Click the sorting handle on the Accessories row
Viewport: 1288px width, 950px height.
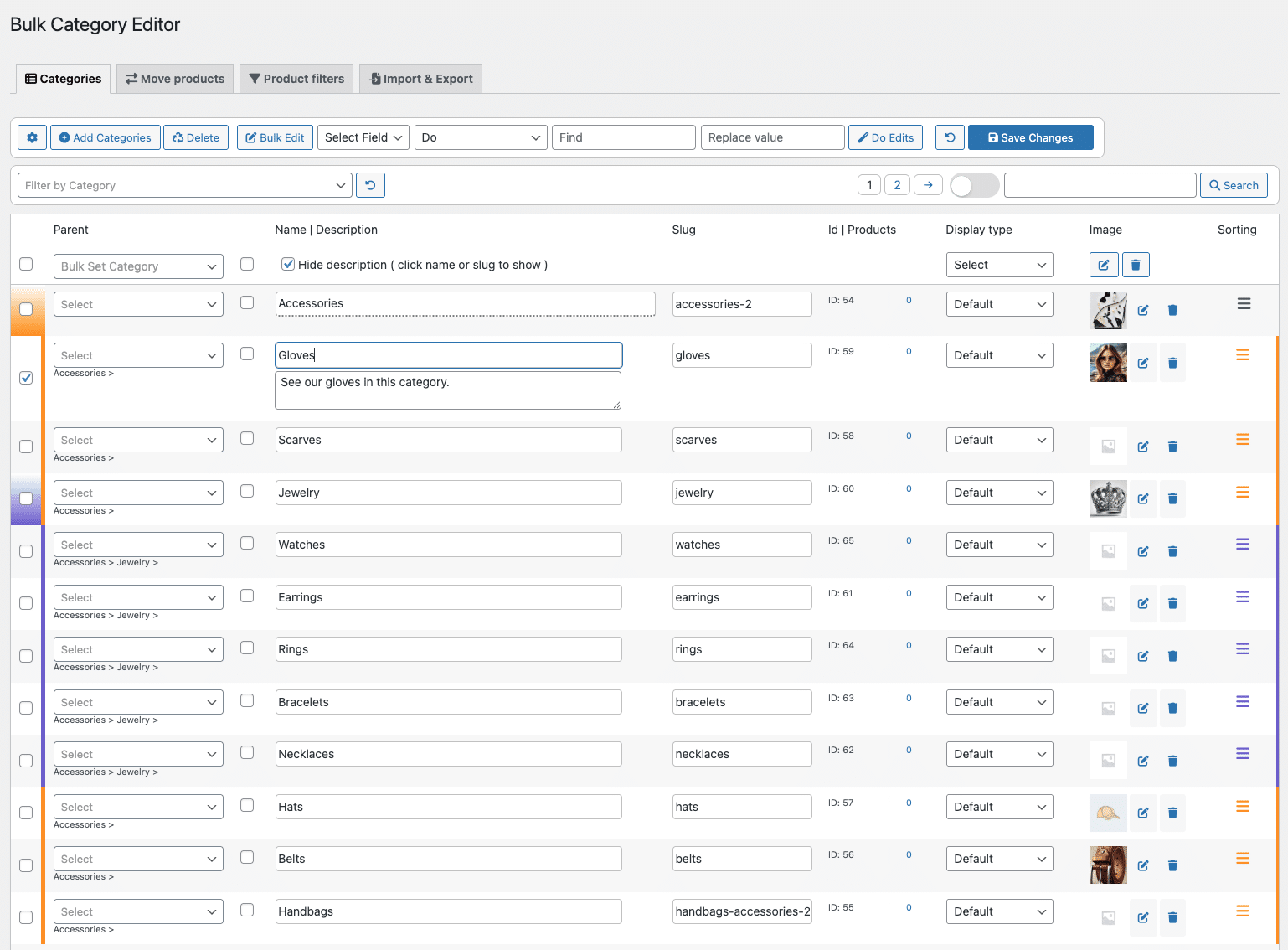[1244, 304]
